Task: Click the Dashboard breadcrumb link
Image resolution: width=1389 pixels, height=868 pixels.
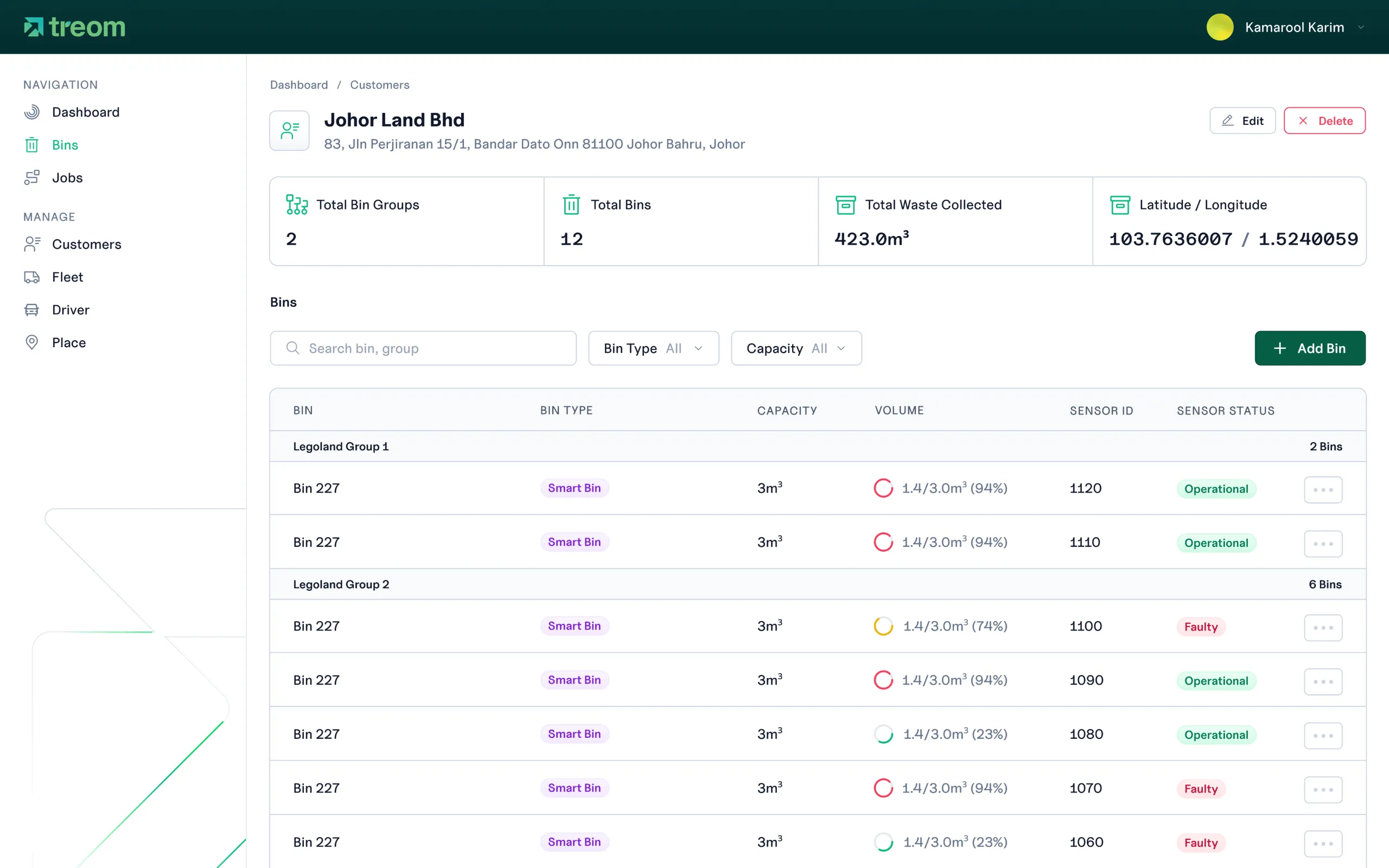Action: coord(299,85)
